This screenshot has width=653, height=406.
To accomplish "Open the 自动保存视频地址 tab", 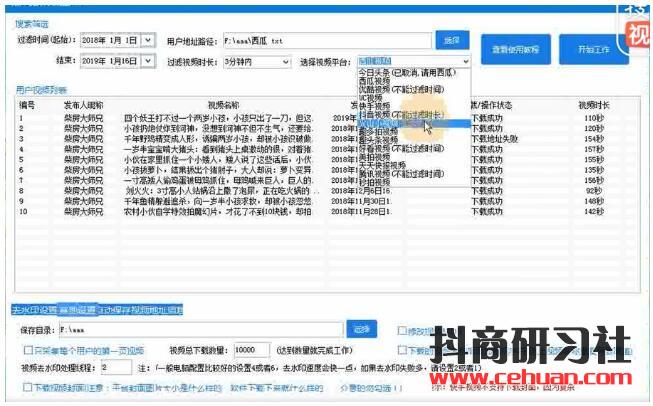I will pyautogui.click(x=140, y=310).
